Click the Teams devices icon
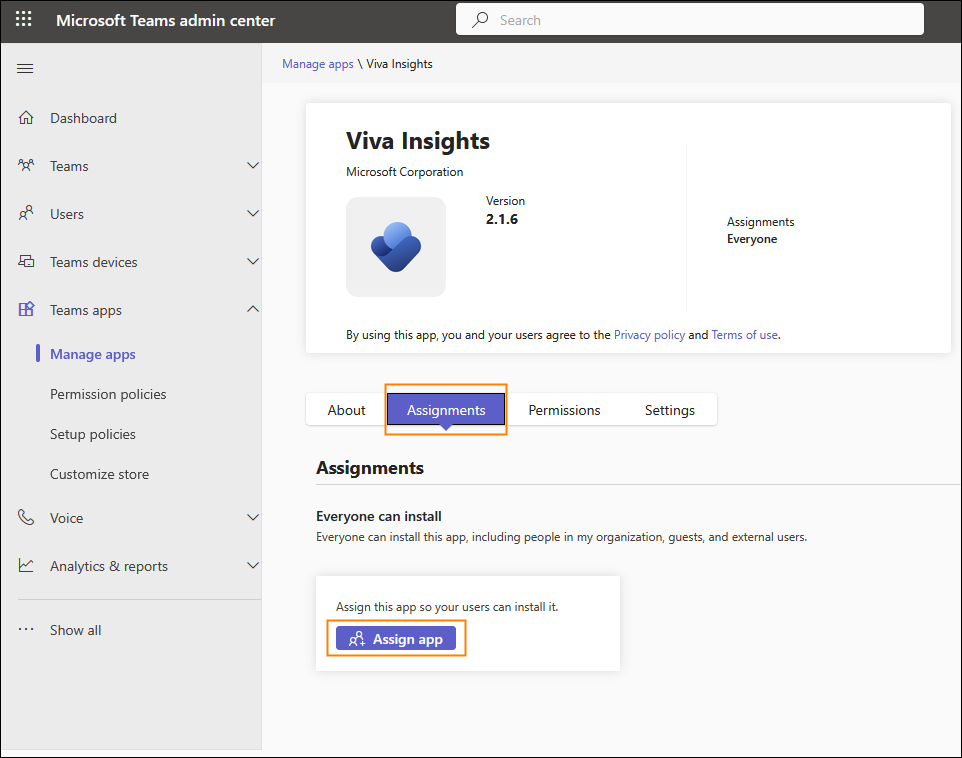This screenshot has width=962, height=758. click(x=26, y=261)
